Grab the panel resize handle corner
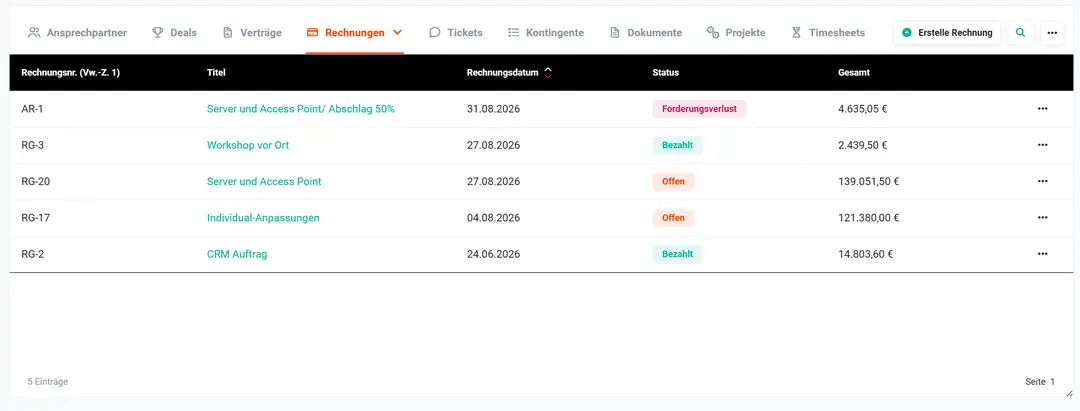This screenshot has height=411, width=1080. (1069, 393)
